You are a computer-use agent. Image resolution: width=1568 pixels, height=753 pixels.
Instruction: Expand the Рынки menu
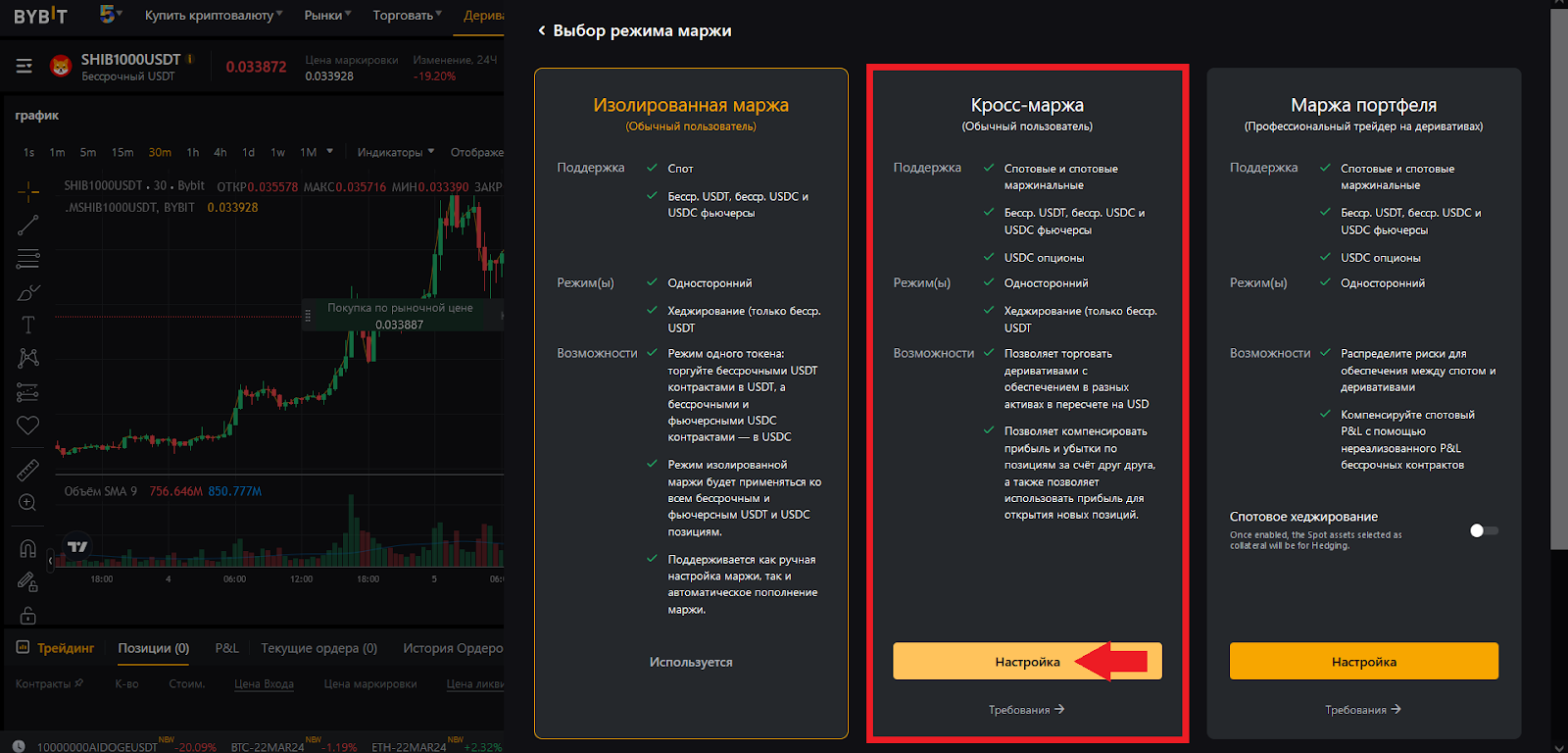327,15
